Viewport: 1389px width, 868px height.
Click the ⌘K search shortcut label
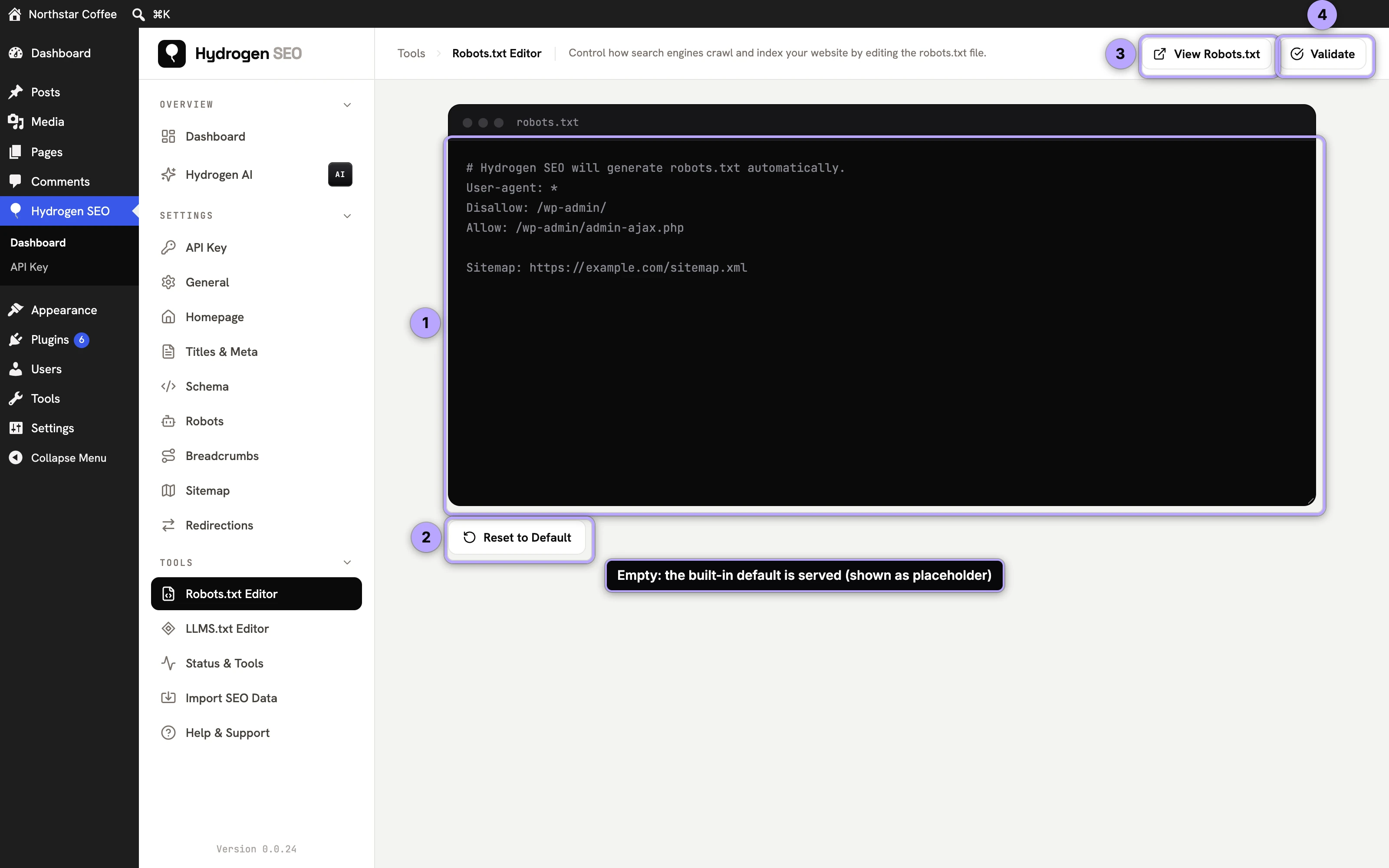click(x=161, y=14)
